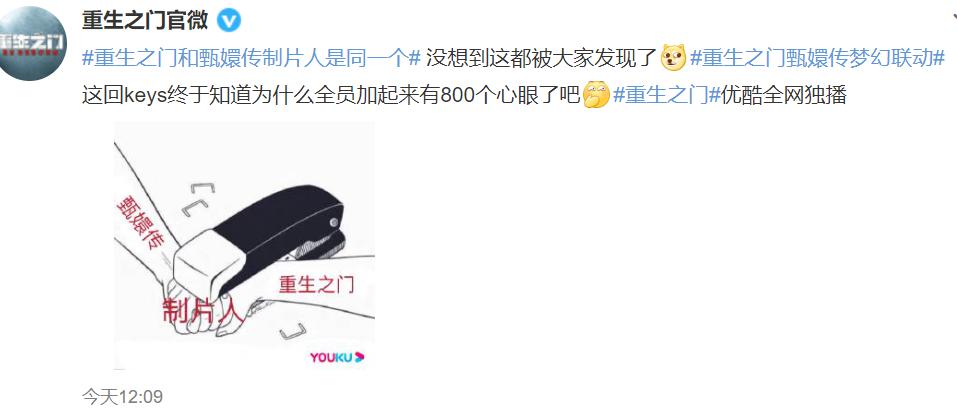Open the 重生之门官微 profile avatar

click(x=32, y=43)
